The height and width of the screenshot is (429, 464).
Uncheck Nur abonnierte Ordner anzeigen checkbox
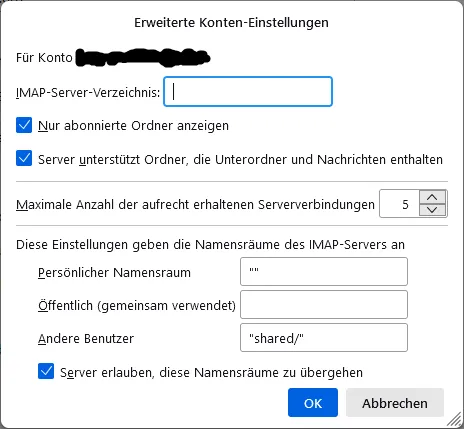pos(24,125)
